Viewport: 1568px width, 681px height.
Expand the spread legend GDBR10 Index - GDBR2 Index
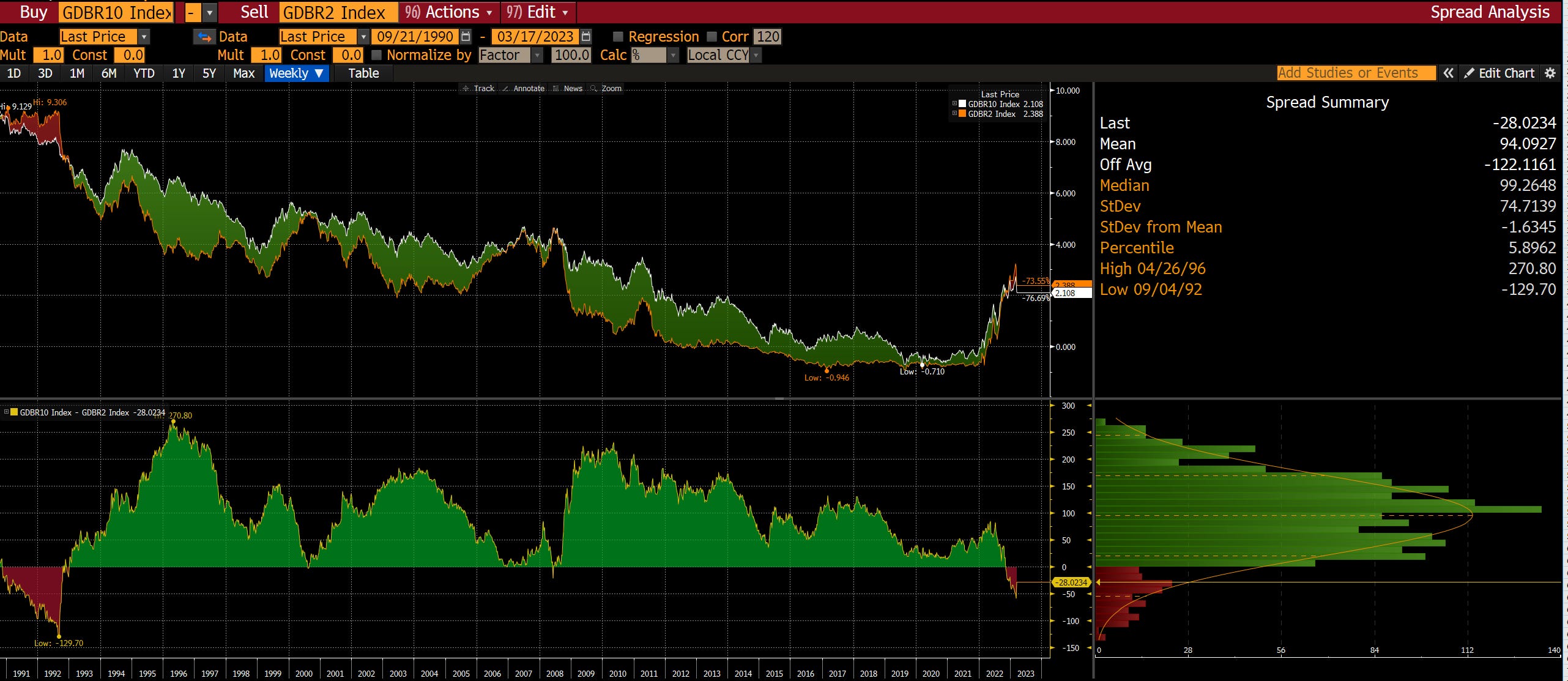[6, 412]
